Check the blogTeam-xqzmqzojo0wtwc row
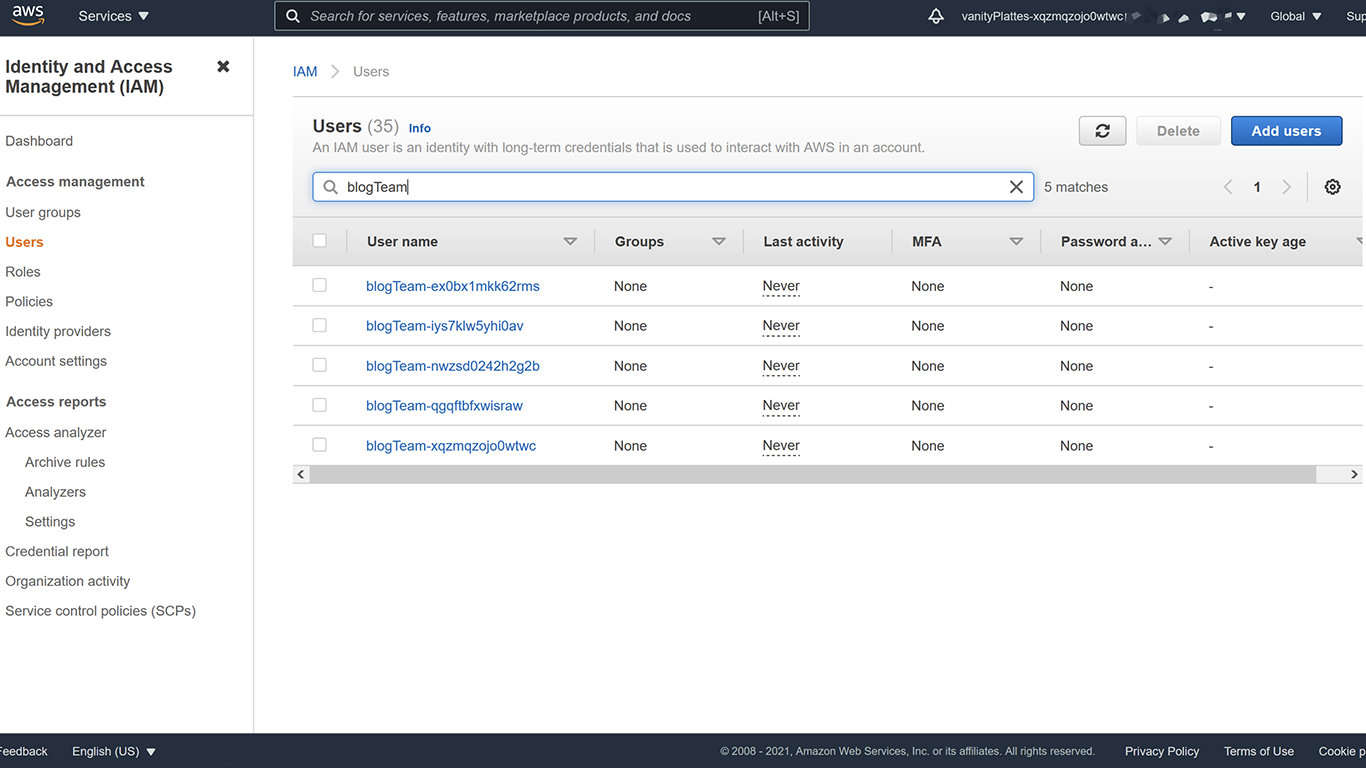 coord(319,445)
